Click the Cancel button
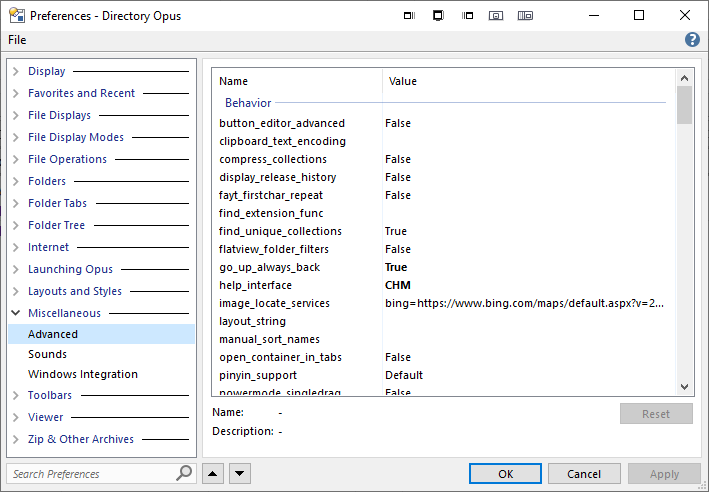Viewport: 709px width, 492px height. [584, 474]
